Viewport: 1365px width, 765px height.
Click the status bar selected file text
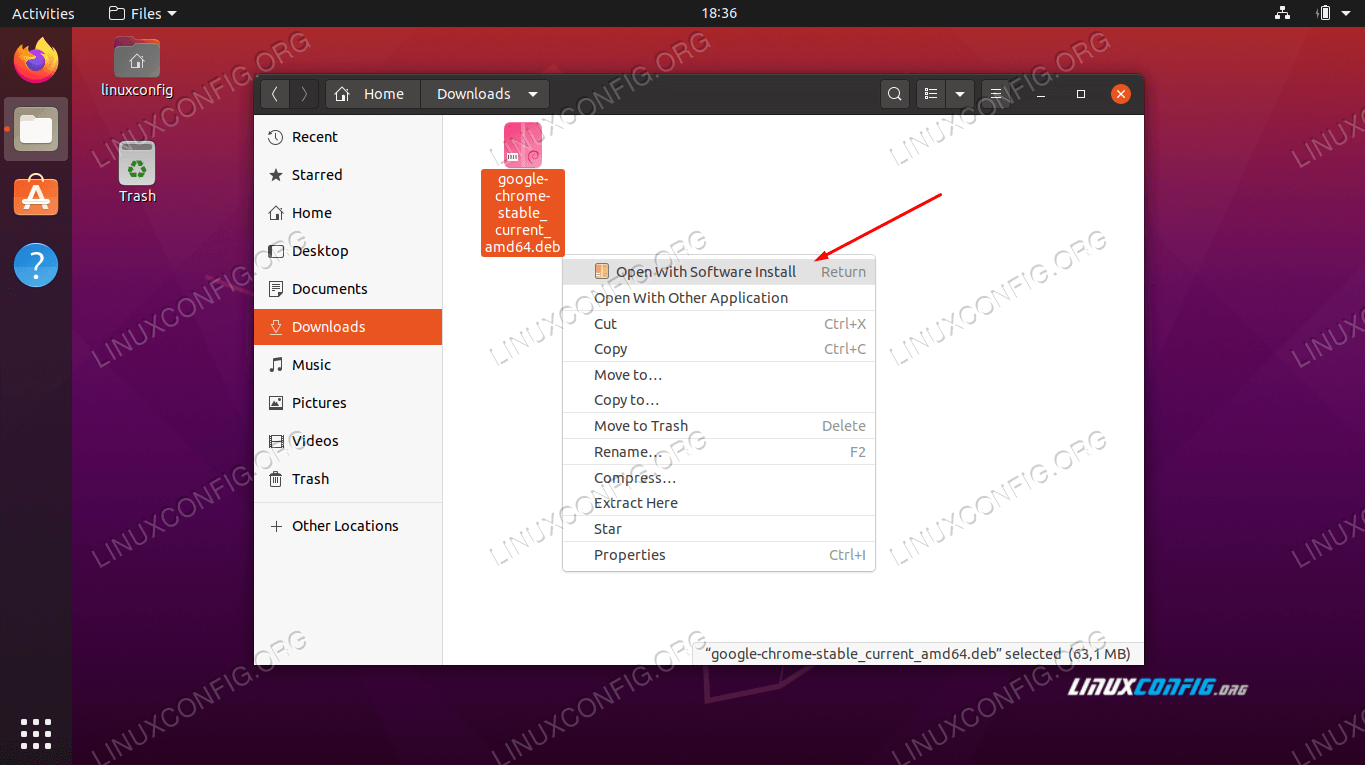[918, 654]
